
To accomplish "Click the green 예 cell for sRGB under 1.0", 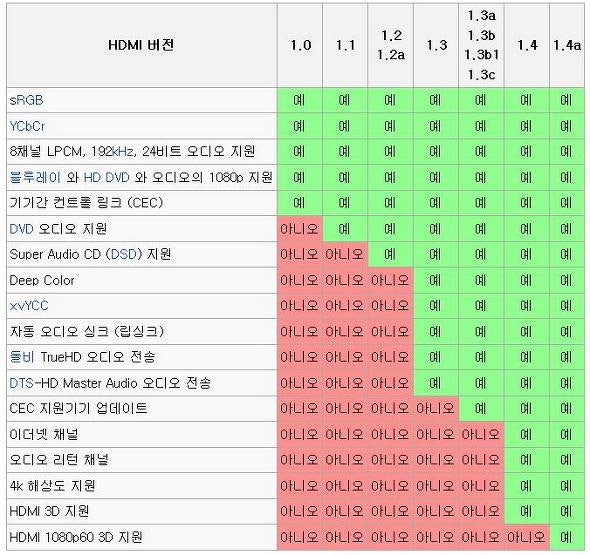I will (300, 100).
